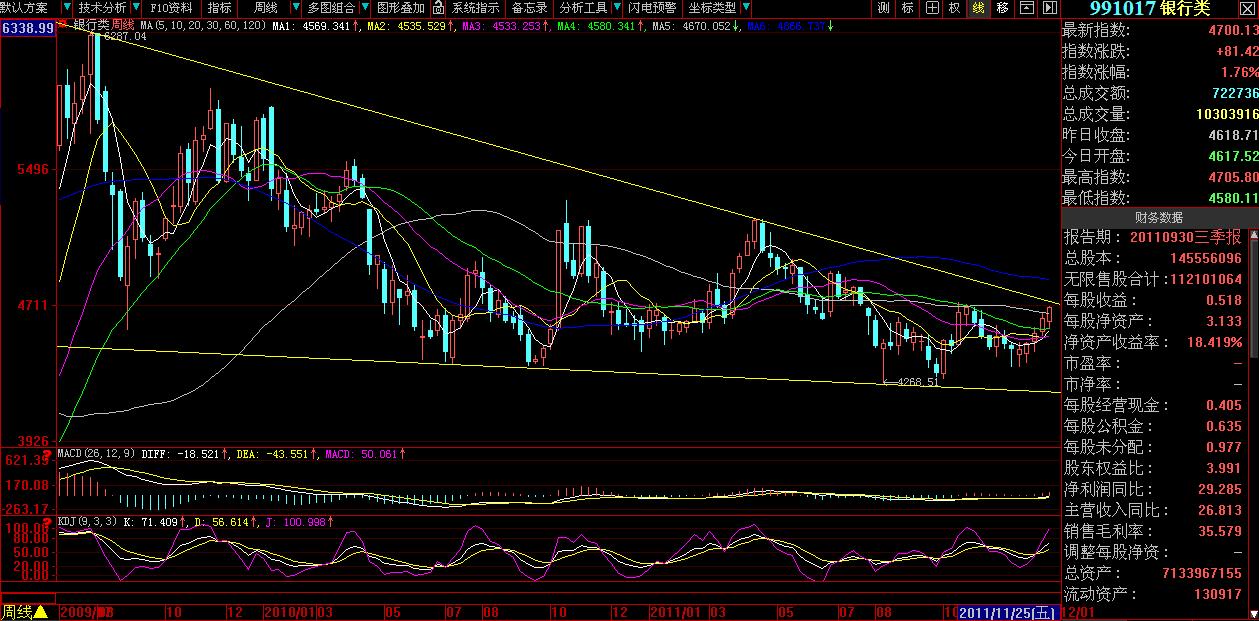Open the 默认方案 dropdown arrow
The height and width of the screenshot is (621, 1259).
66,8
